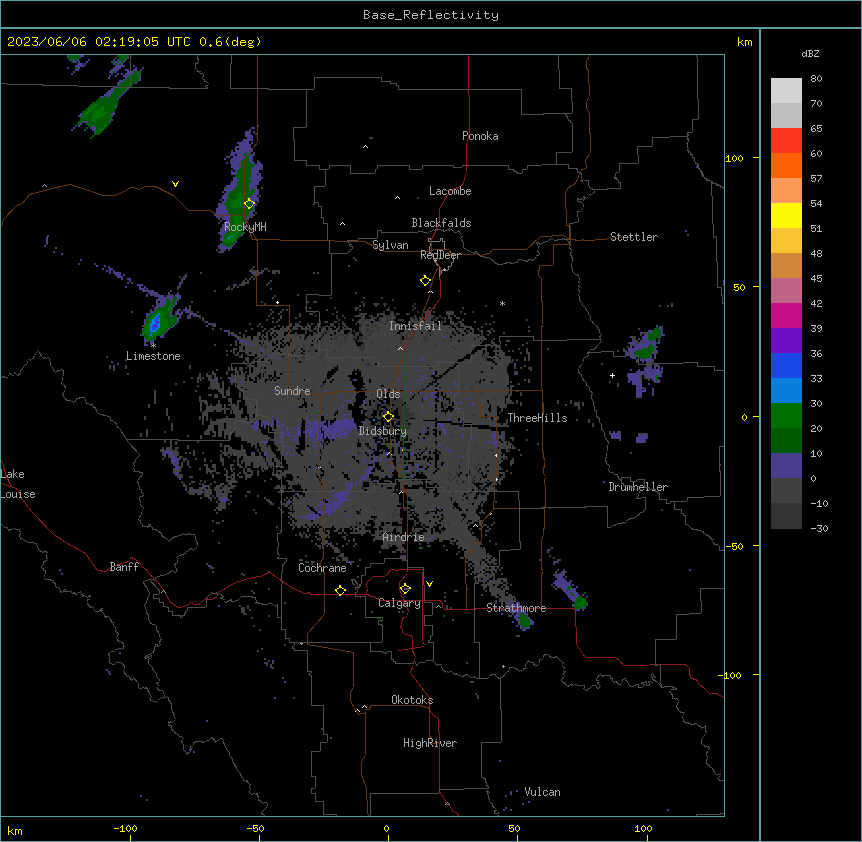
Task: Select the light gray 80 dBZ legend swatch
Action: point(786,91)
